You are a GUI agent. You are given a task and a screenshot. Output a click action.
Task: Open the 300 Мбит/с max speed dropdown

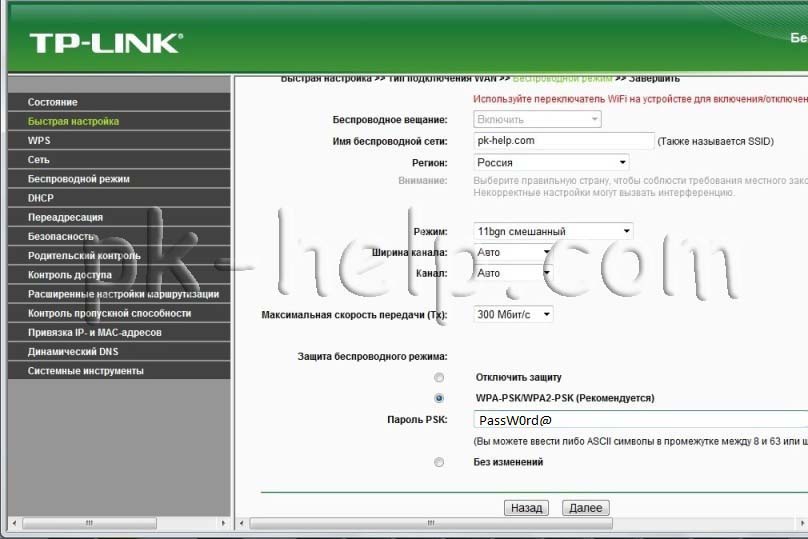513,314
